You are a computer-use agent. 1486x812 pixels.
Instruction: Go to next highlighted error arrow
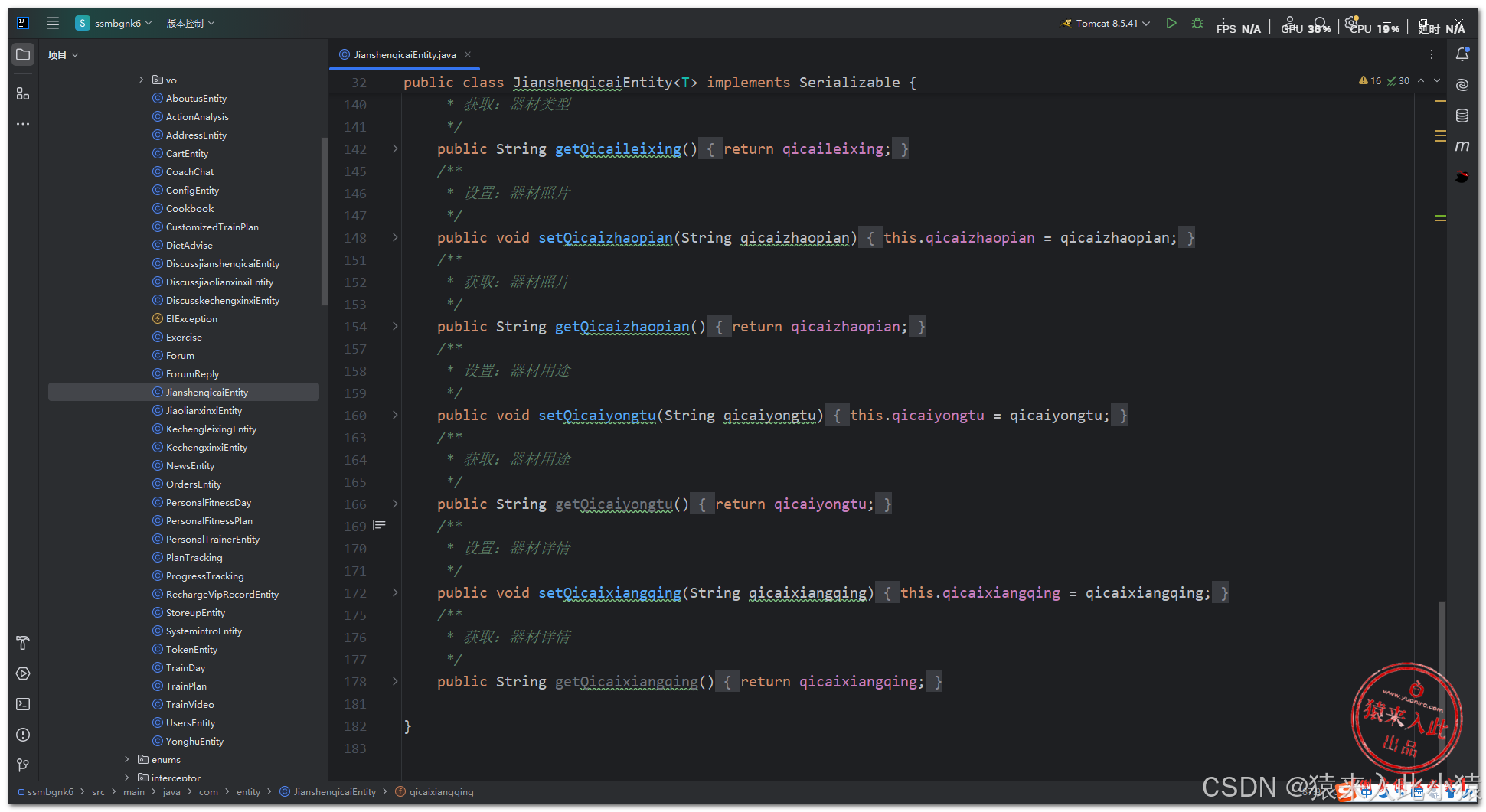(x=1437, y=80)
